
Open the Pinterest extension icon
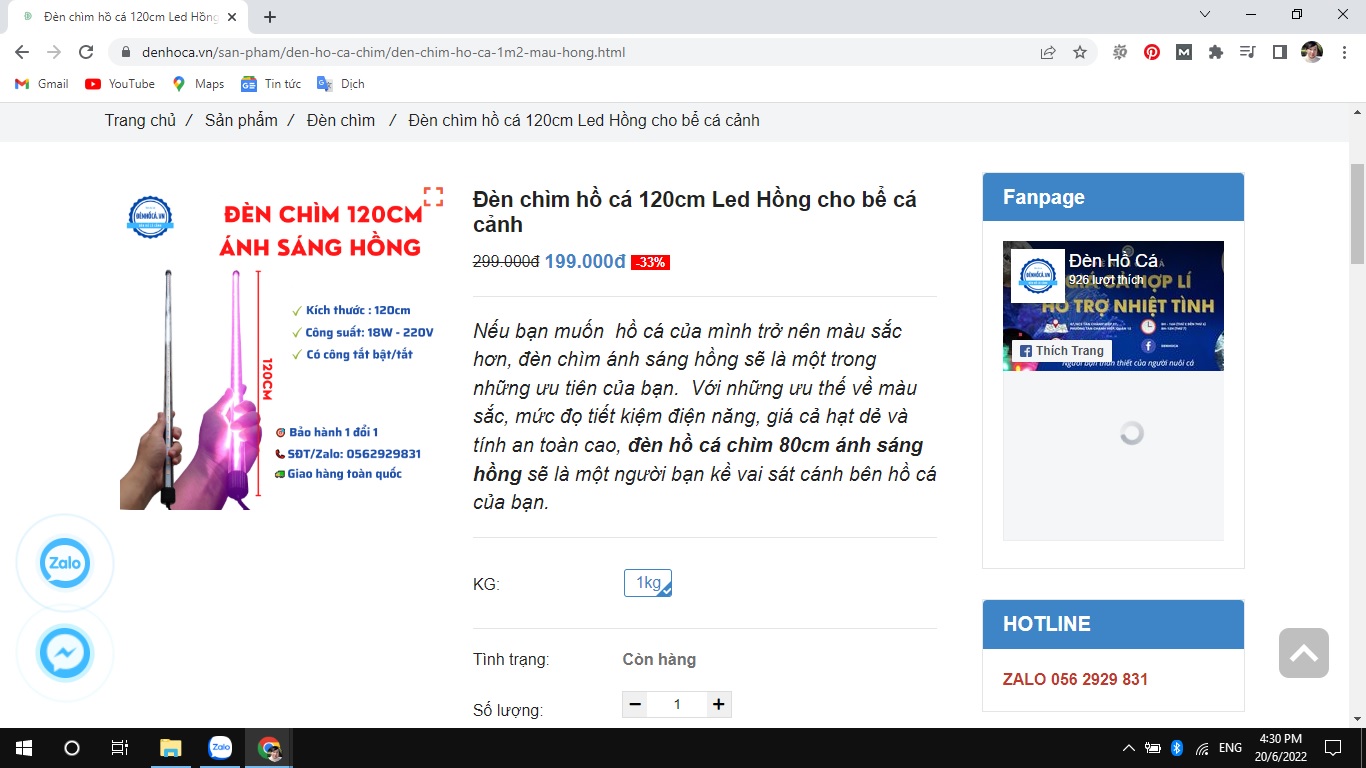tap(1152, 52)
